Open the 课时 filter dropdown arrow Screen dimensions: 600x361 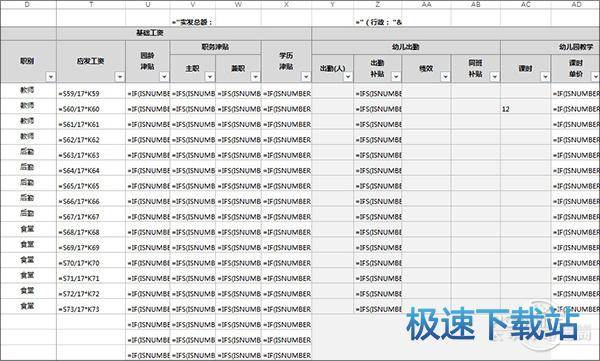[545, 77]
